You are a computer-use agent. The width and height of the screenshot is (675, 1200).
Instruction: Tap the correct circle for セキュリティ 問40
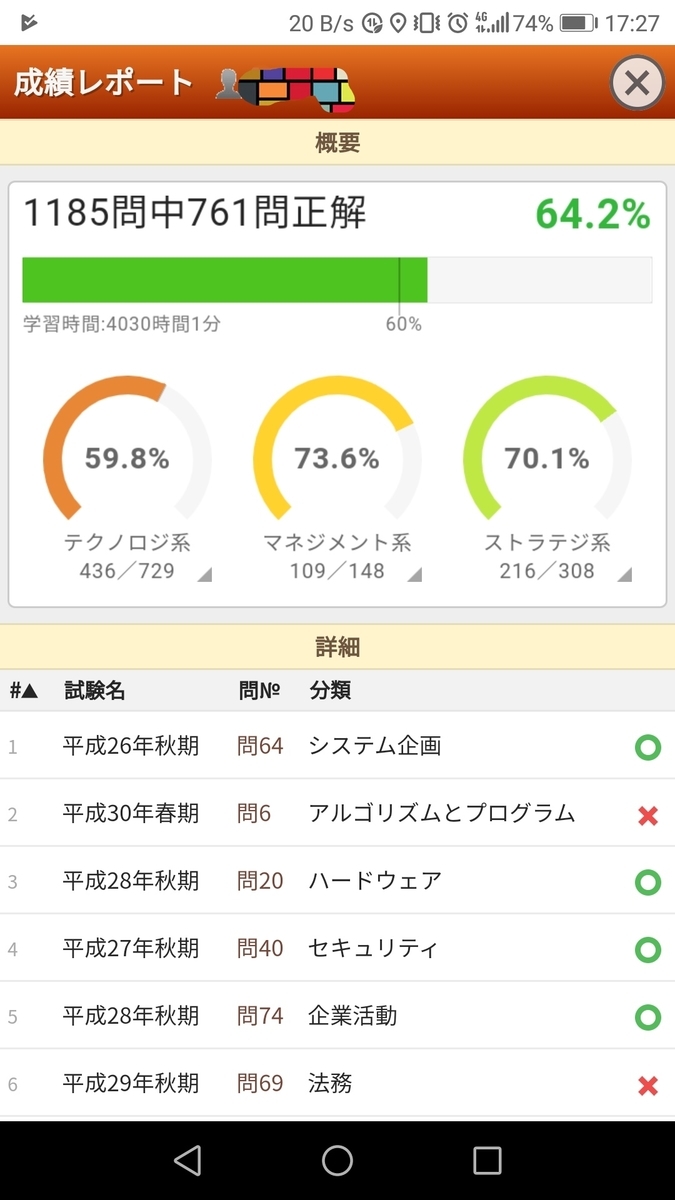coord(648,948)
